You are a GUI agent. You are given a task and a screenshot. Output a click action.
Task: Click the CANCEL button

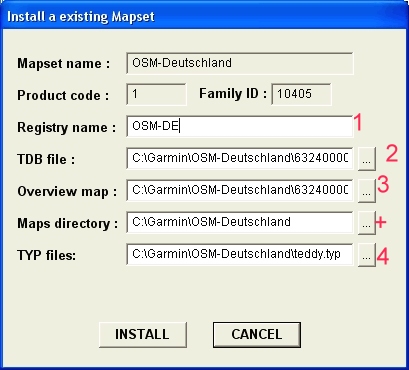point(257,335)
